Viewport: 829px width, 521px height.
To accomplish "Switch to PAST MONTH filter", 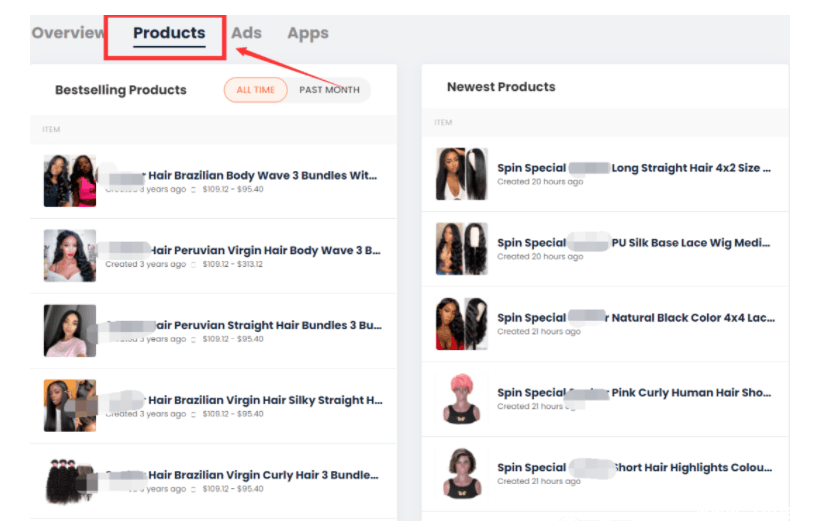I will (329, 90).
